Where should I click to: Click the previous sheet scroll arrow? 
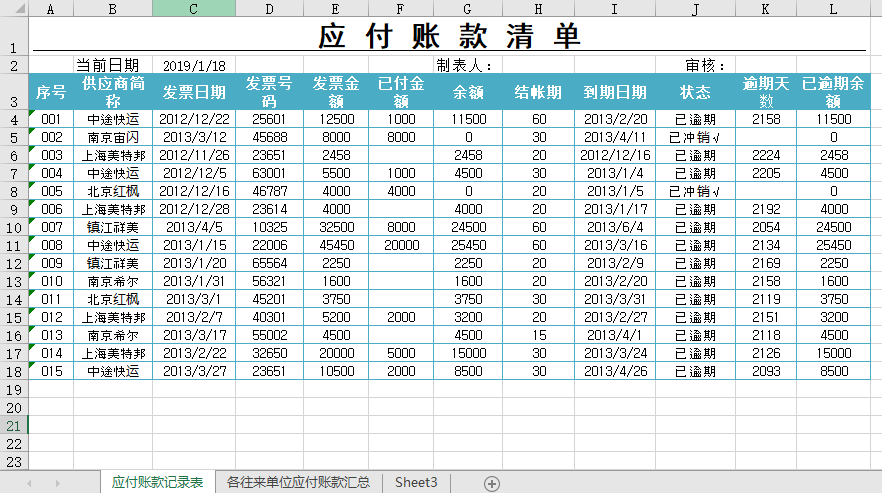pyautogui.click(x=29, y=483)
